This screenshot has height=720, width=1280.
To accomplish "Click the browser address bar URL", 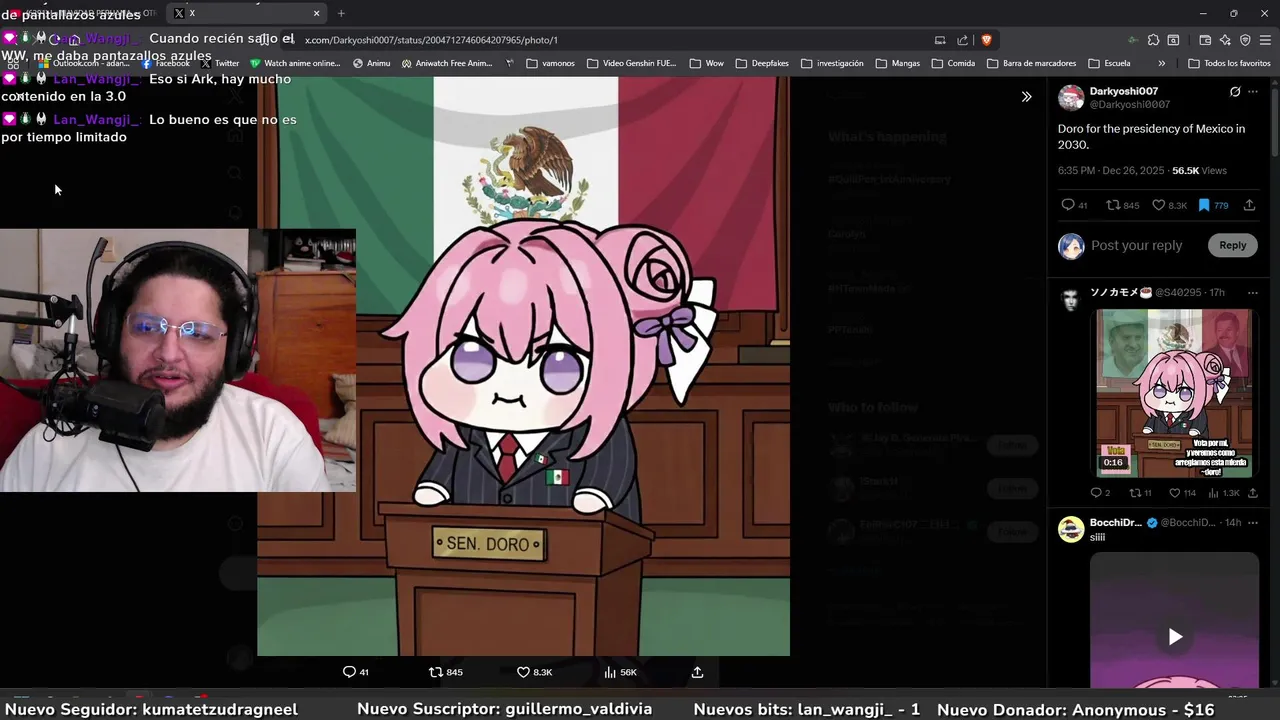I will [x=431, y=40].
